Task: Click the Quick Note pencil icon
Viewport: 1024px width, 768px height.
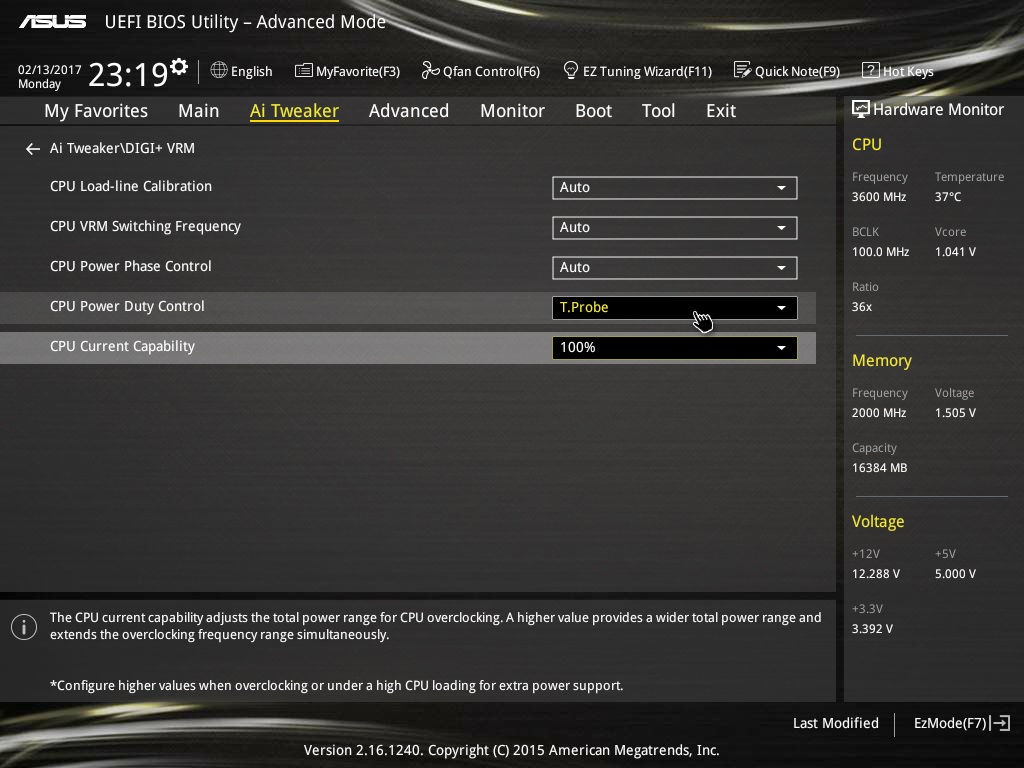Action: (743, 70)
